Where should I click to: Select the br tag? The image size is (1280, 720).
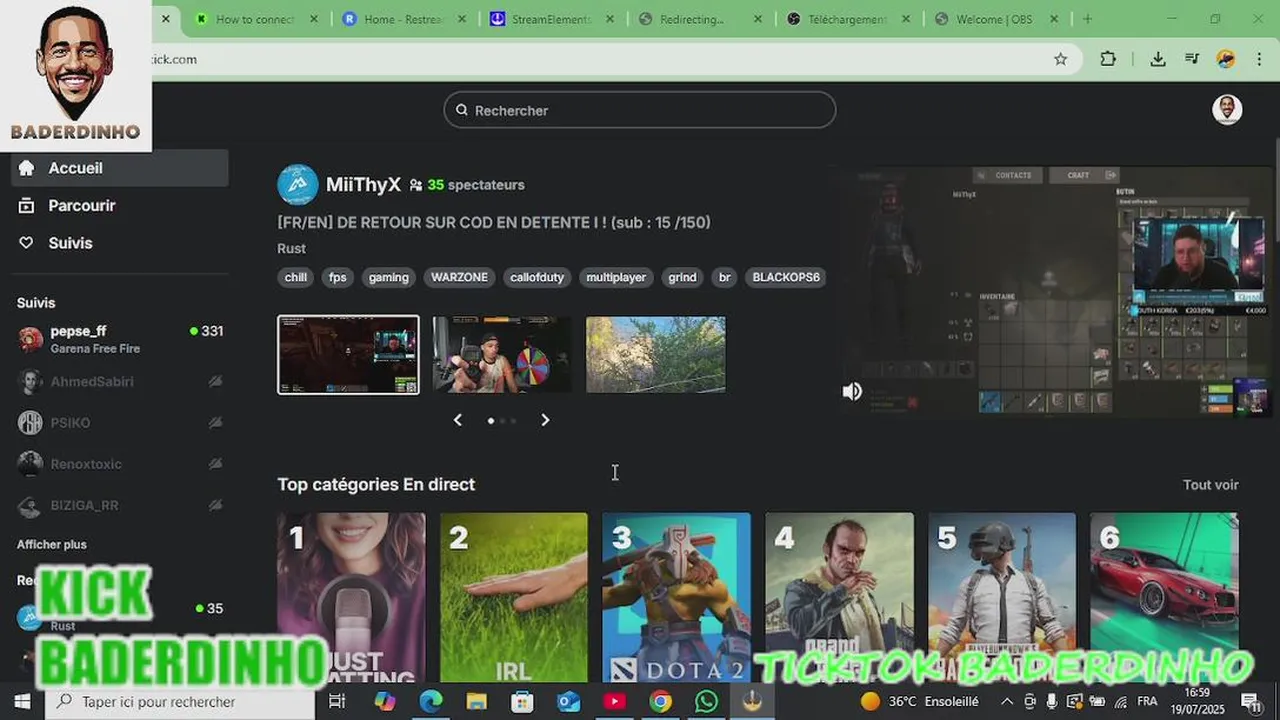click(724, 277)
